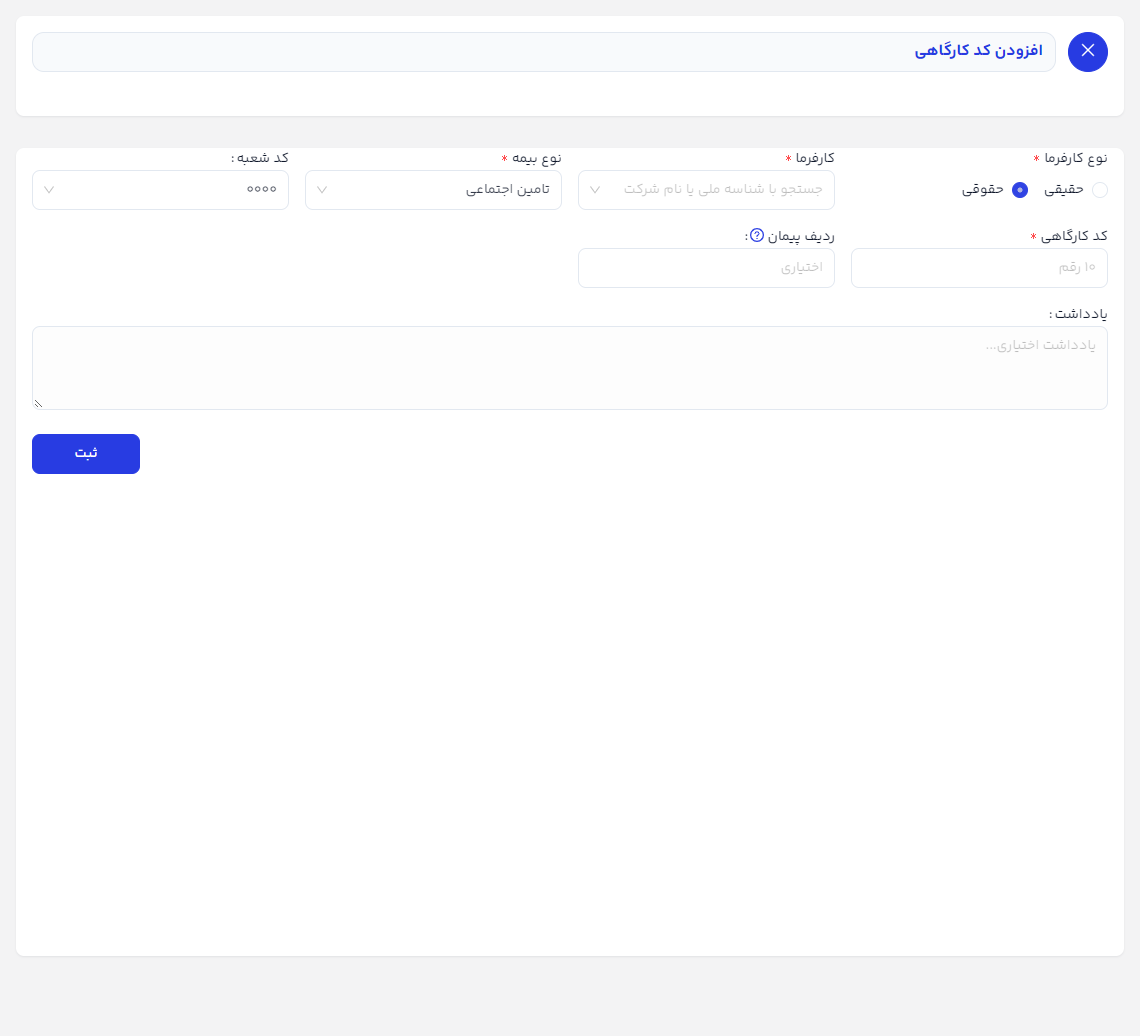Open the کارفرما search dropdown
1140x1036 pixels.
[706, 190]
